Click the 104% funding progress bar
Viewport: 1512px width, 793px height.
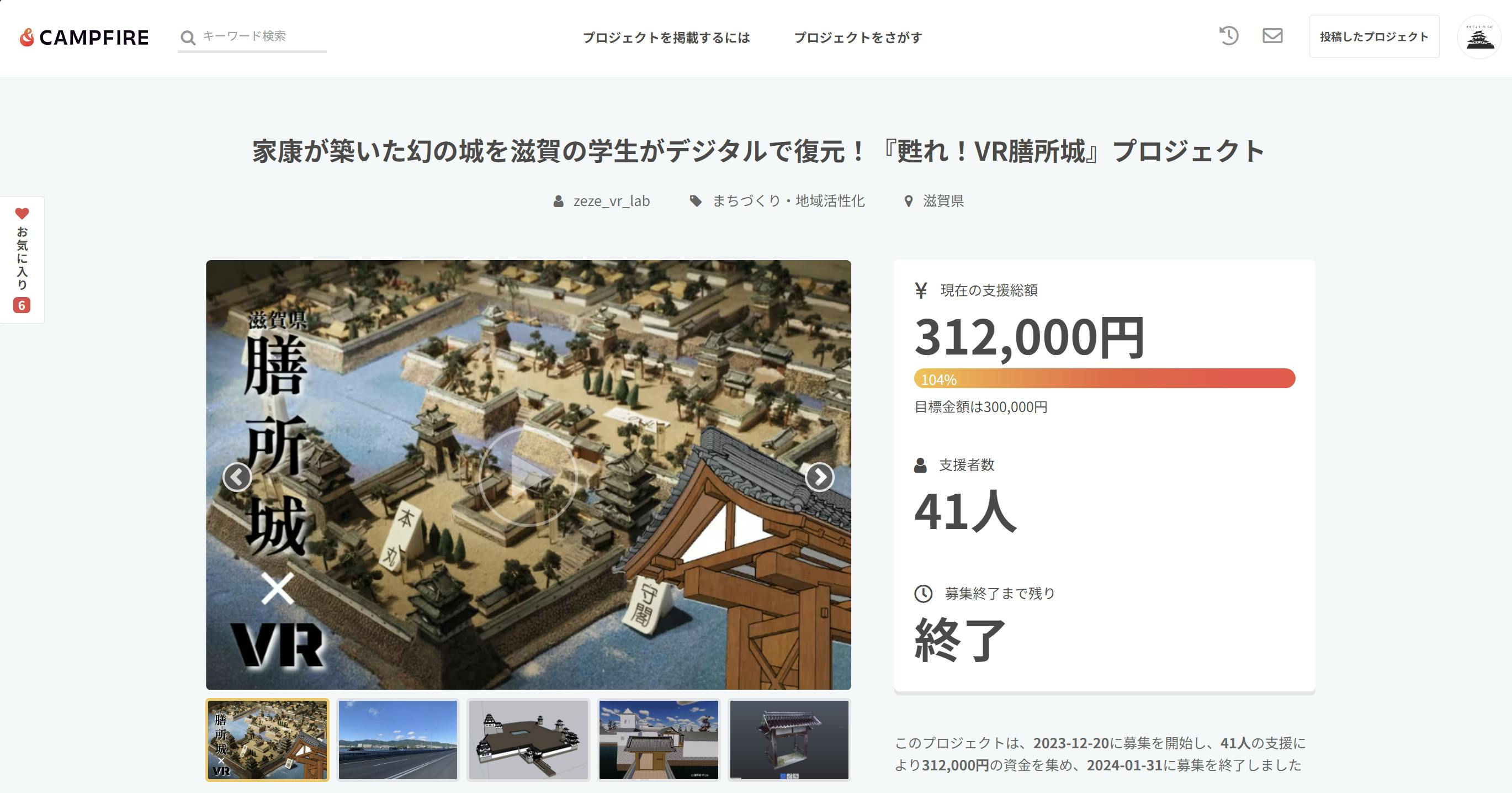(1104, 379)
